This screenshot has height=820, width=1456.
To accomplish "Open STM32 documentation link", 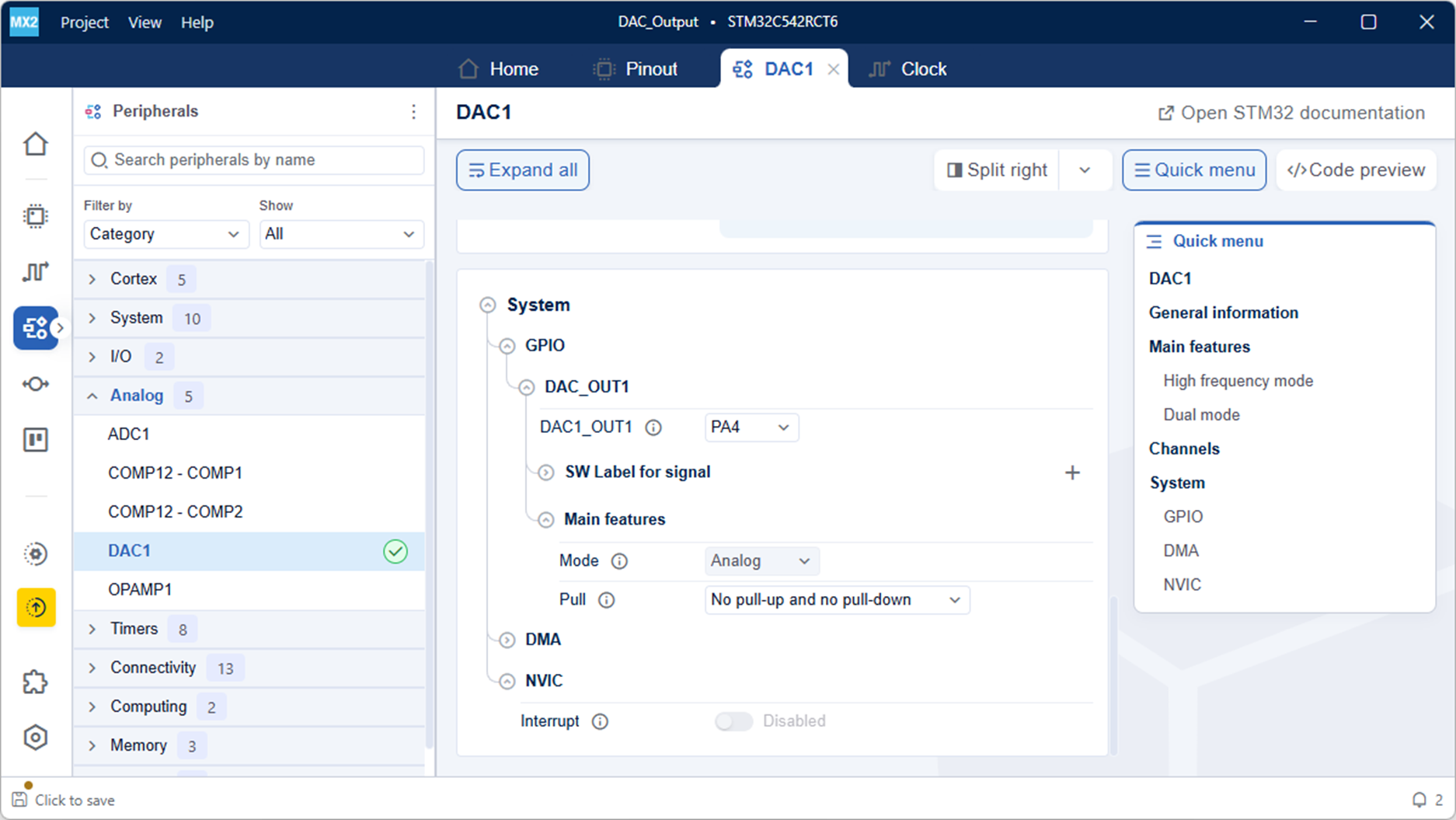I will click(1291, 113).
